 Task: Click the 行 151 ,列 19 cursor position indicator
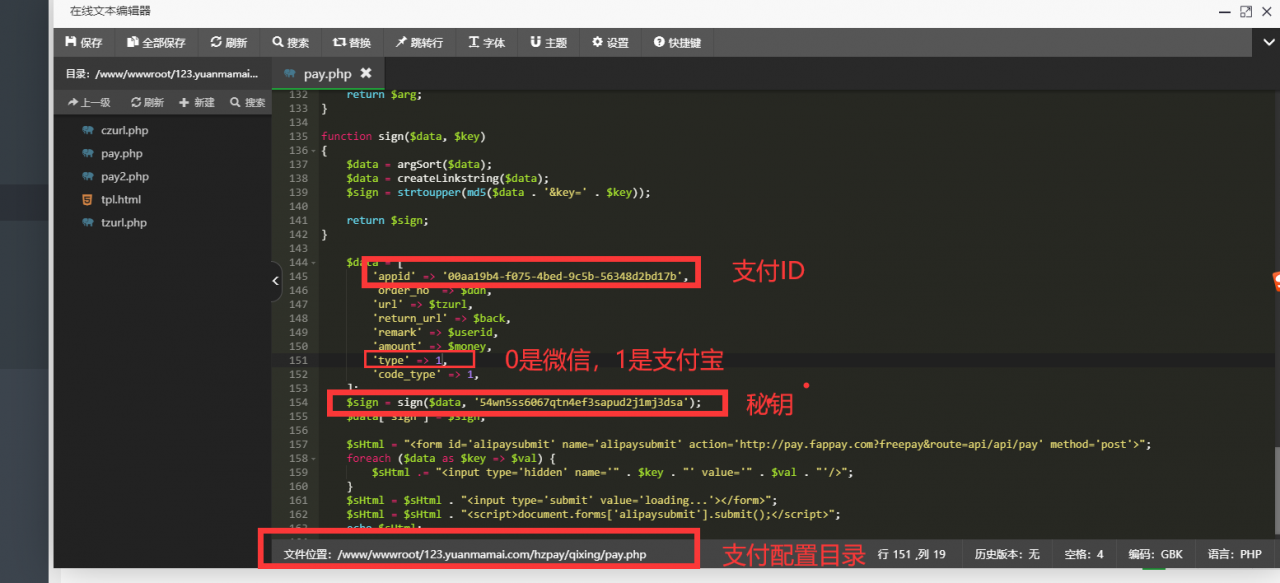912,553
